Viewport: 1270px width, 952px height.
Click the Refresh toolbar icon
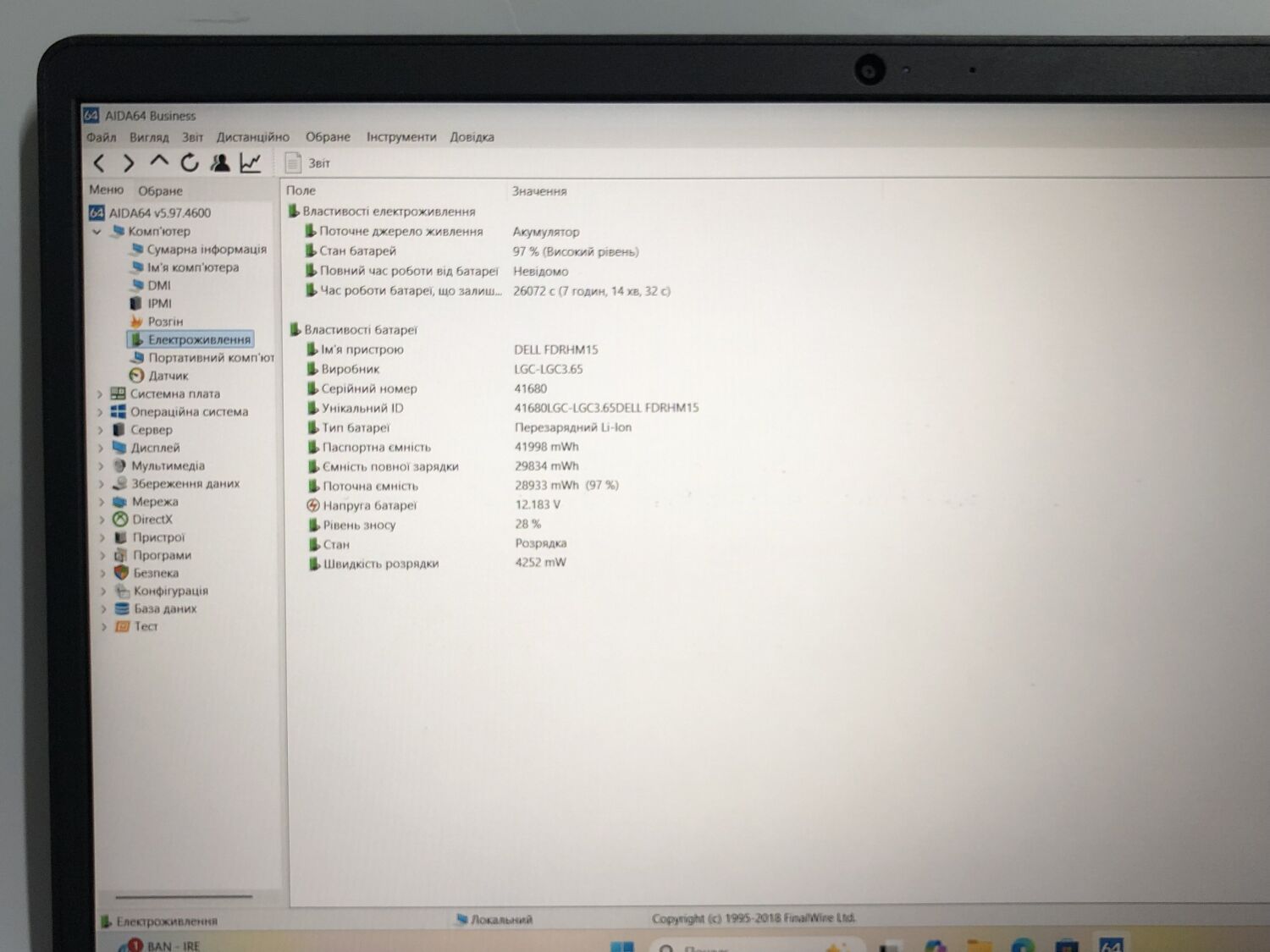189,162
